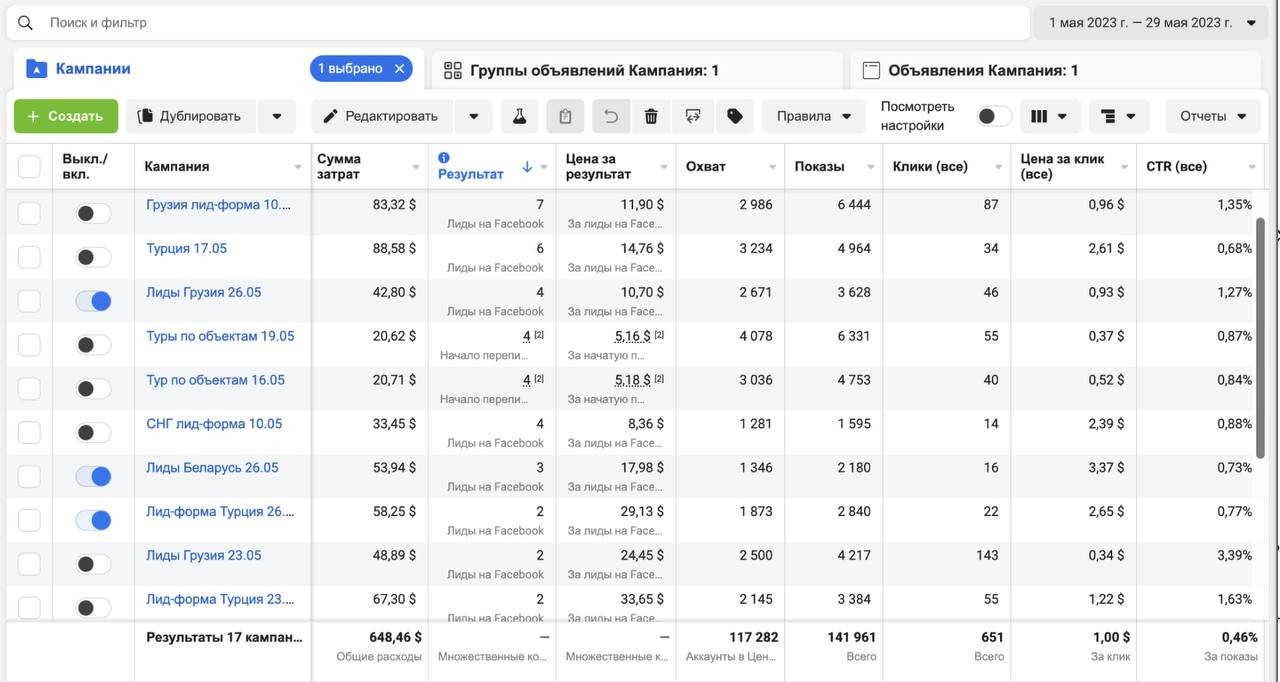Click the export/share icon next to trash

pyautogui.click(x=692, y=116)
